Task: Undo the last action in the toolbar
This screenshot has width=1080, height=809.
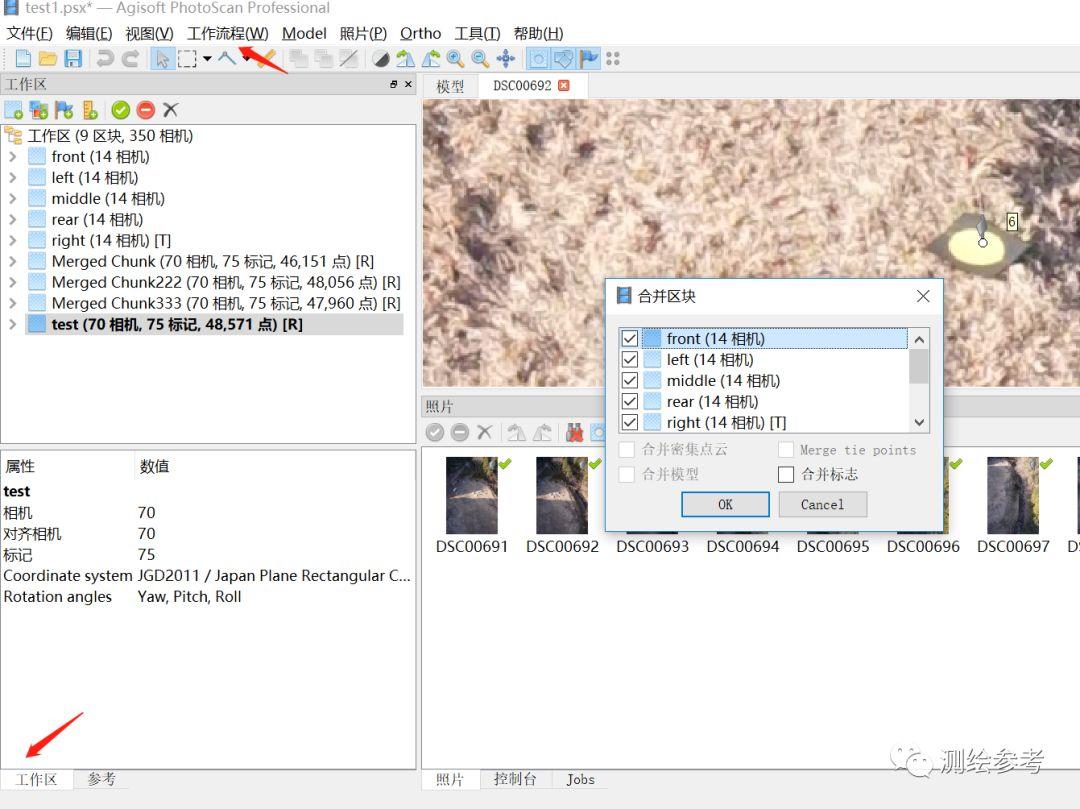Action: [105, 58]
